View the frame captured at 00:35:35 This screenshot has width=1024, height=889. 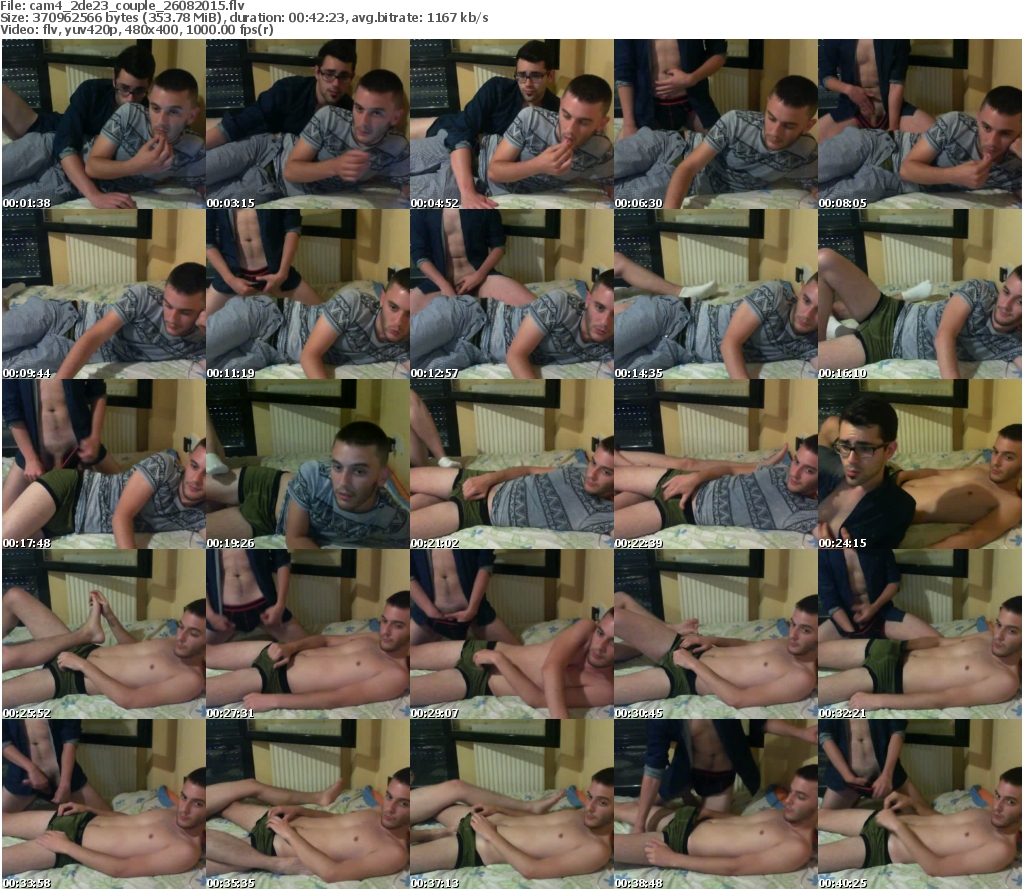tap(308, 803)
